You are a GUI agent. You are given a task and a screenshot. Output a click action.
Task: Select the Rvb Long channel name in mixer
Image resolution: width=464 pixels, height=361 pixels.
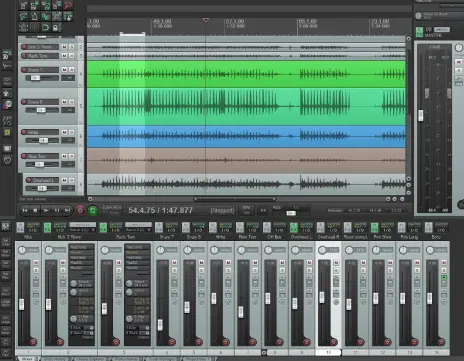pos(409,237)
